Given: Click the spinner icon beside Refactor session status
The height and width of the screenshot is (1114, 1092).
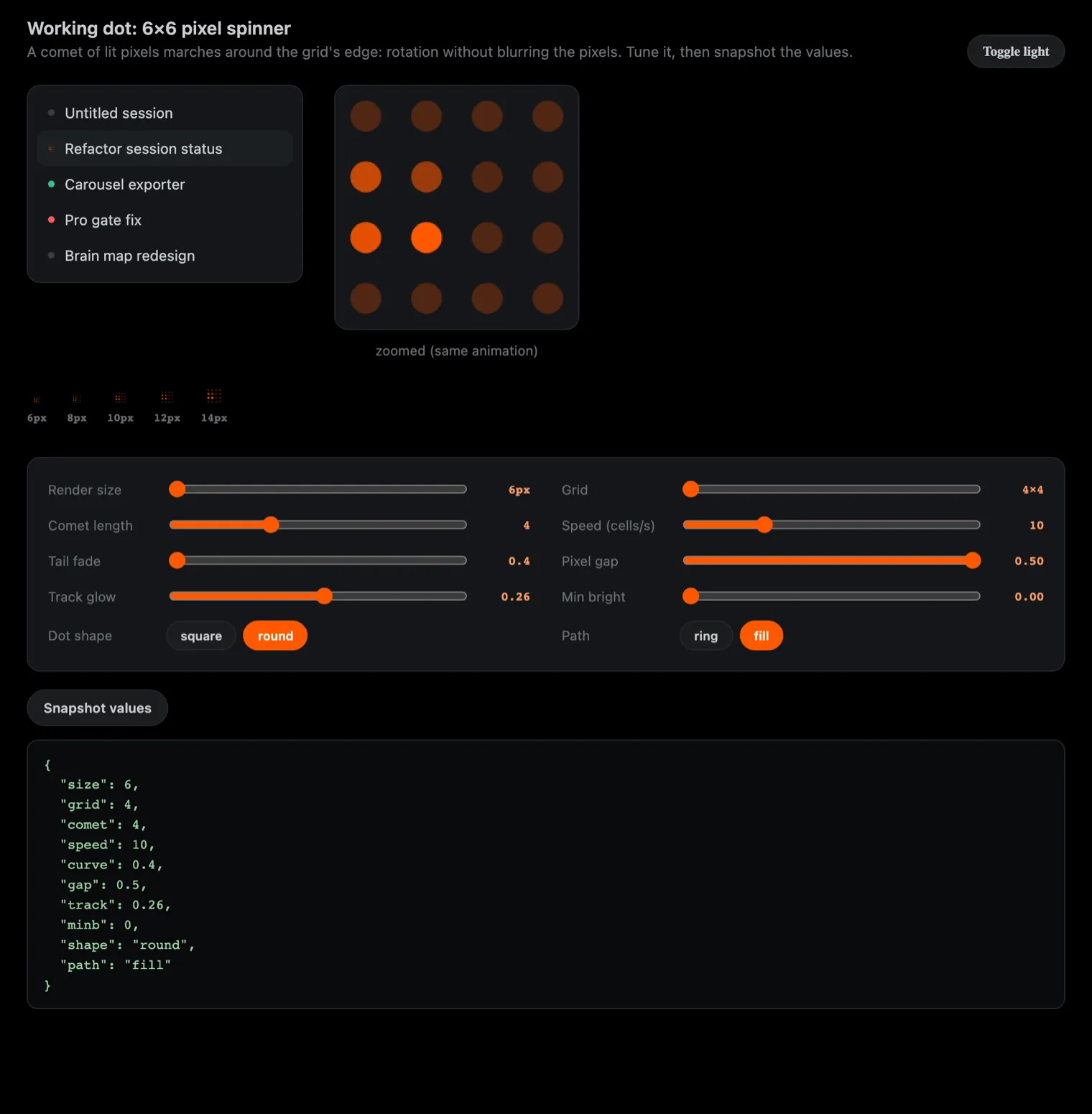Looking at the screenshot, I should coord(51,149).
